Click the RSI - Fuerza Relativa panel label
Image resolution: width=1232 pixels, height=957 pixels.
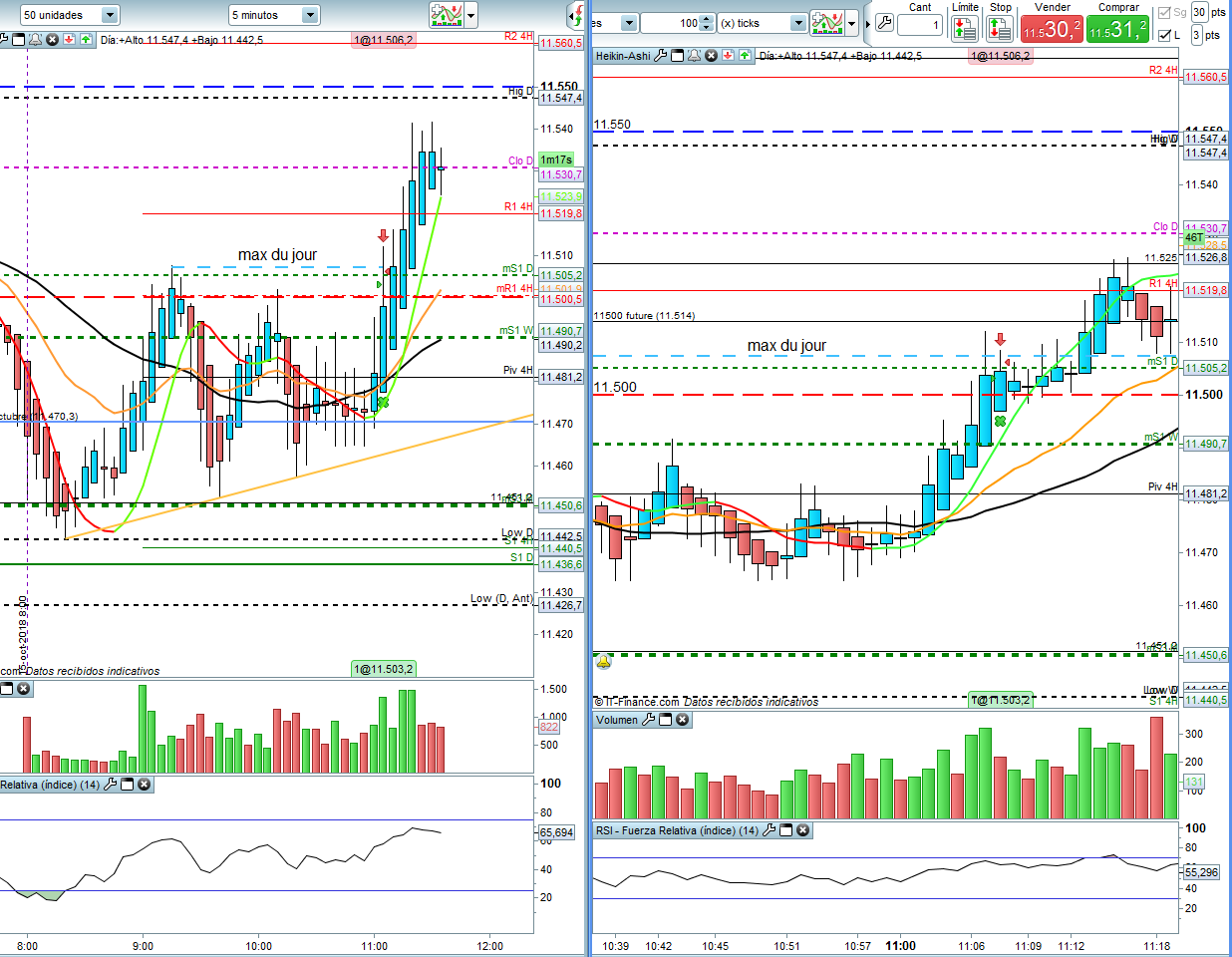click(x=677, y=830)
